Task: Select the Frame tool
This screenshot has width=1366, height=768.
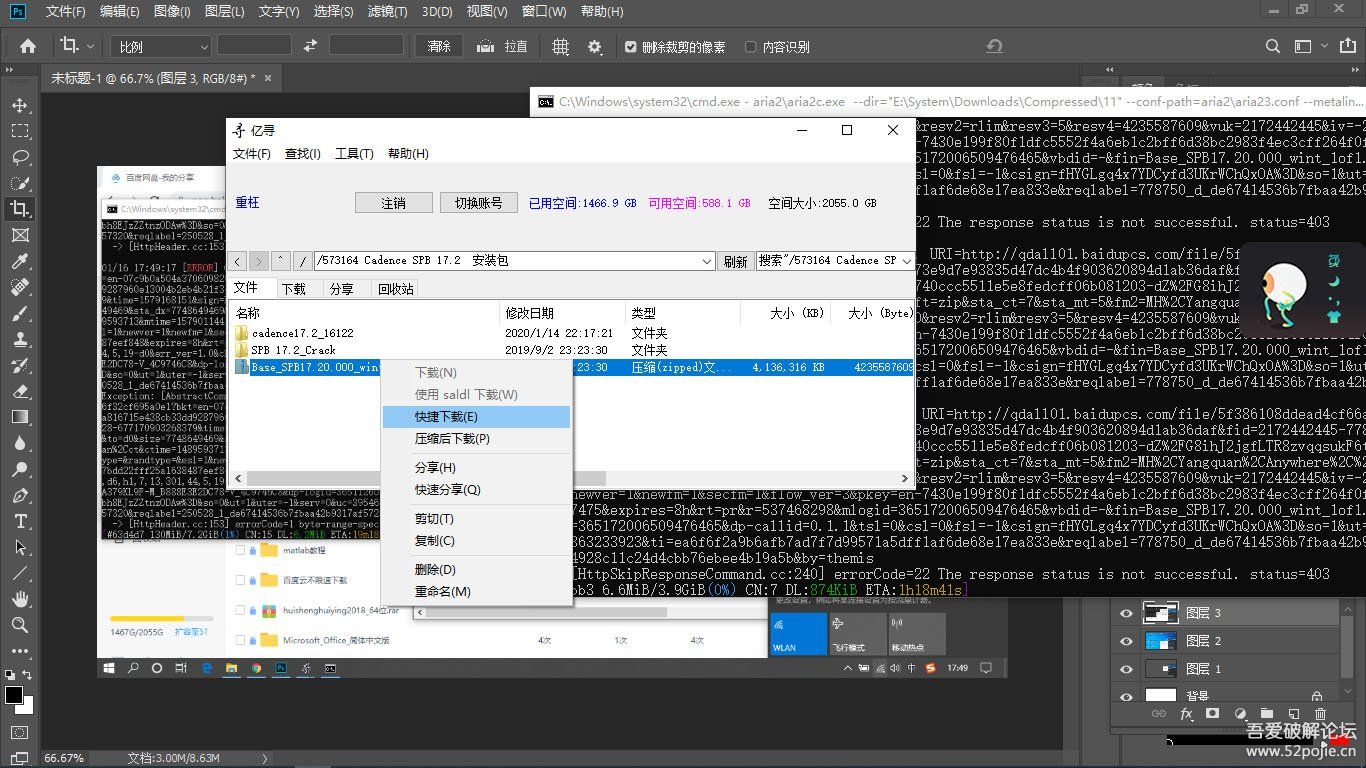Action: pos(20,235)
